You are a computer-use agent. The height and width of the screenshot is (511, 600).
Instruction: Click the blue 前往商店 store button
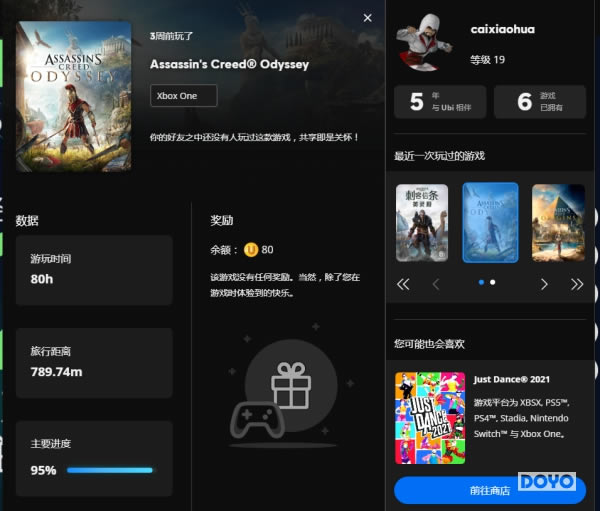490,490
